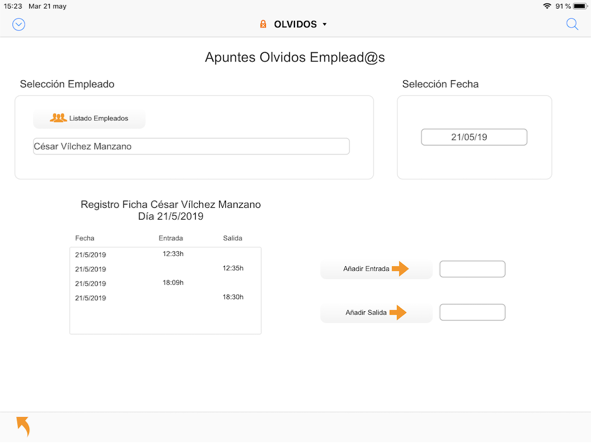591x443 pixels.
Task: Open the Listado Empleados list
Action: (x=89, y=118)
